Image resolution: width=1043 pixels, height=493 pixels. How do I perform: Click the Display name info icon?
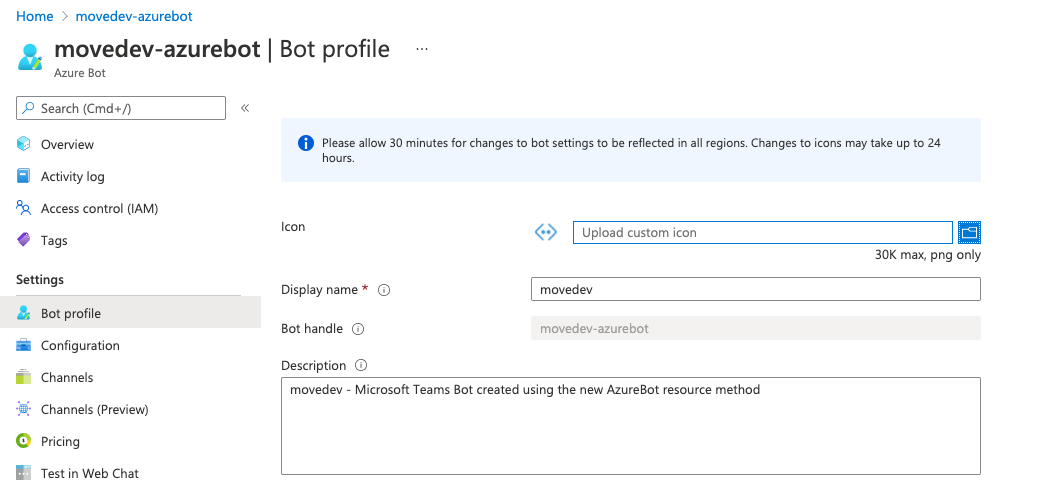tap(384, 290)
